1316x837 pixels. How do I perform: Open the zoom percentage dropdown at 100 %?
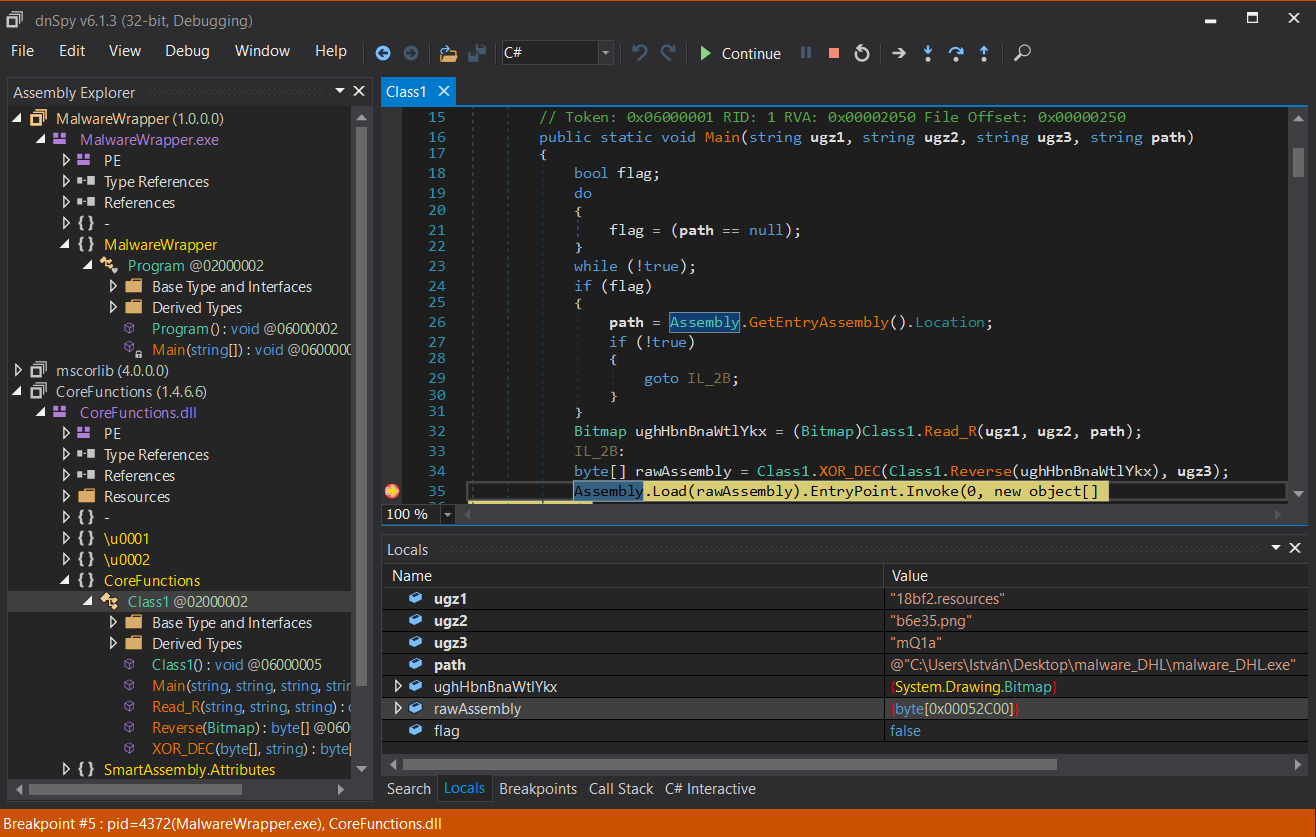click(x=447, y=514)
